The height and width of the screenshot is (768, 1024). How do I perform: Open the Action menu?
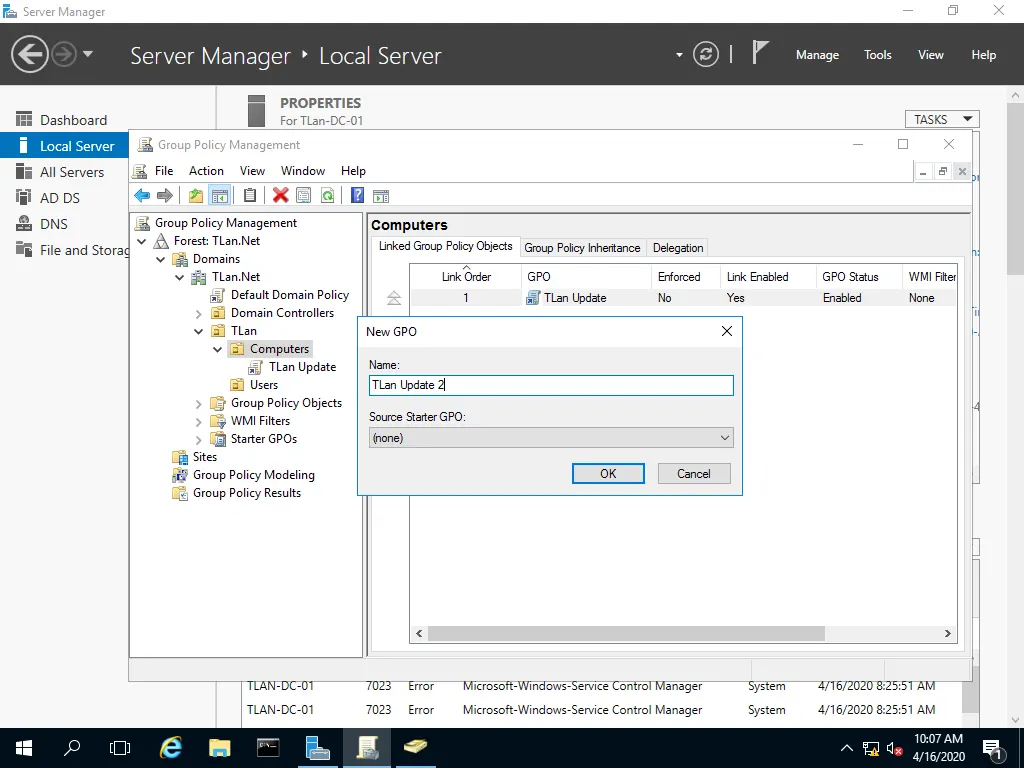coord(206,171)
